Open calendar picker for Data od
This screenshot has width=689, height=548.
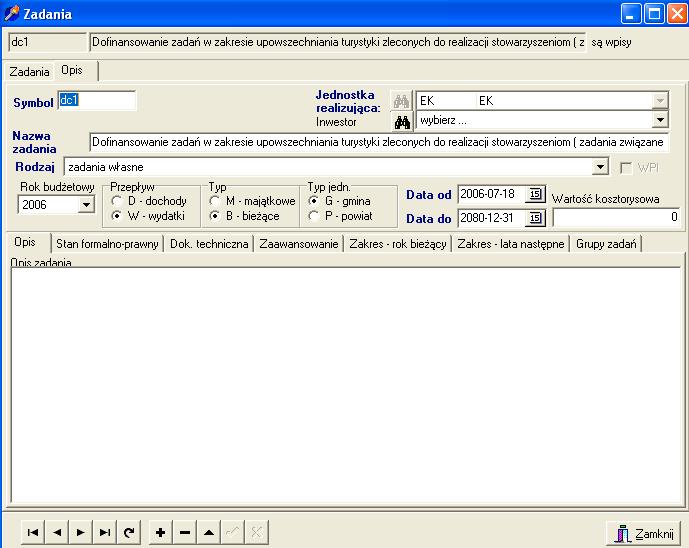[x=535, y=194]
